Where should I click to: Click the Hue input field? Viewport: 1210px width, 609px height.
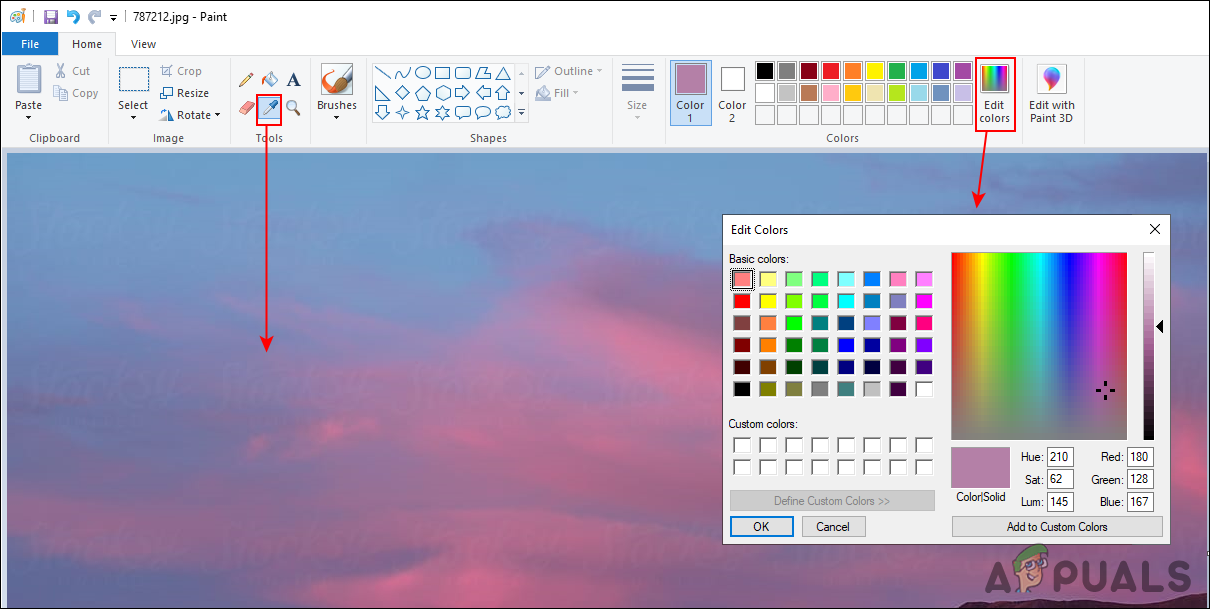(1059, 457)
